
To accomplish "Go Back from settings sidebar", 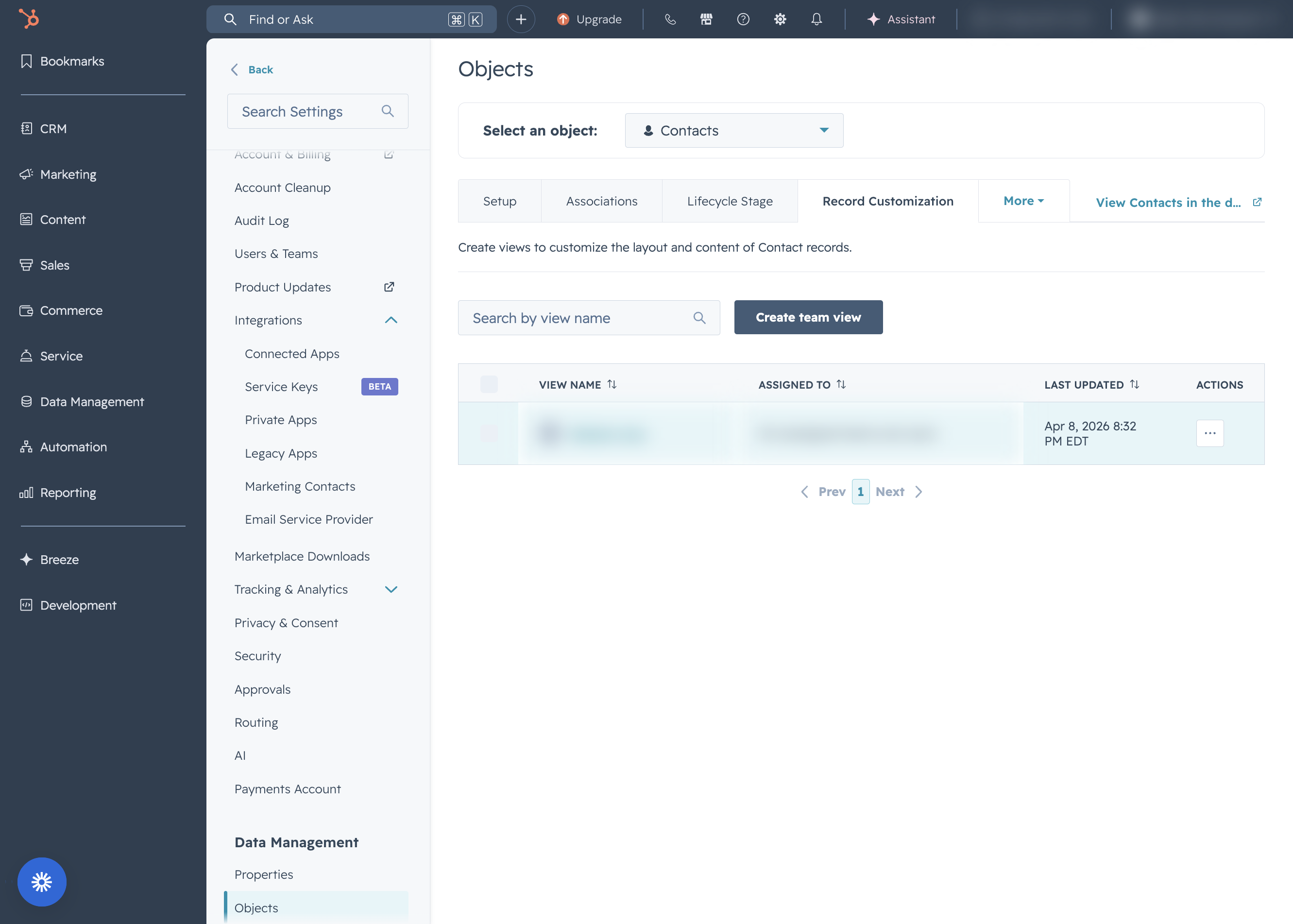I will click(x=252, y=69).
